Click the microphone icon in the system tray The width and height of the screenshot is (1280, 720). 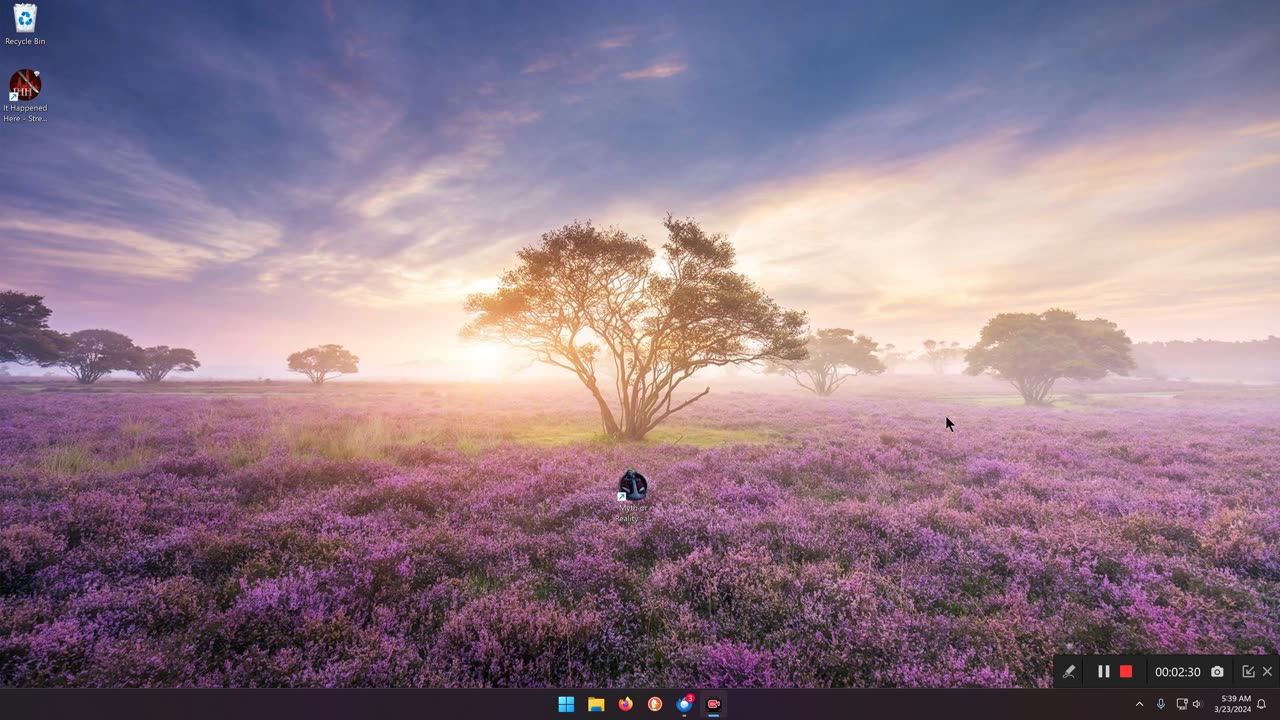[1161, 704]
